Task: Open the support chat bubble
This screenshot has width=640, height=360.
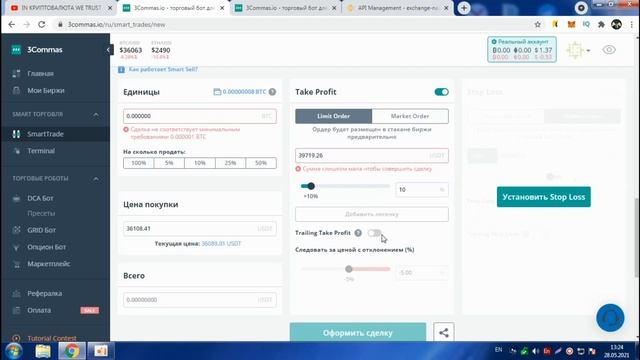Action: 610,318
